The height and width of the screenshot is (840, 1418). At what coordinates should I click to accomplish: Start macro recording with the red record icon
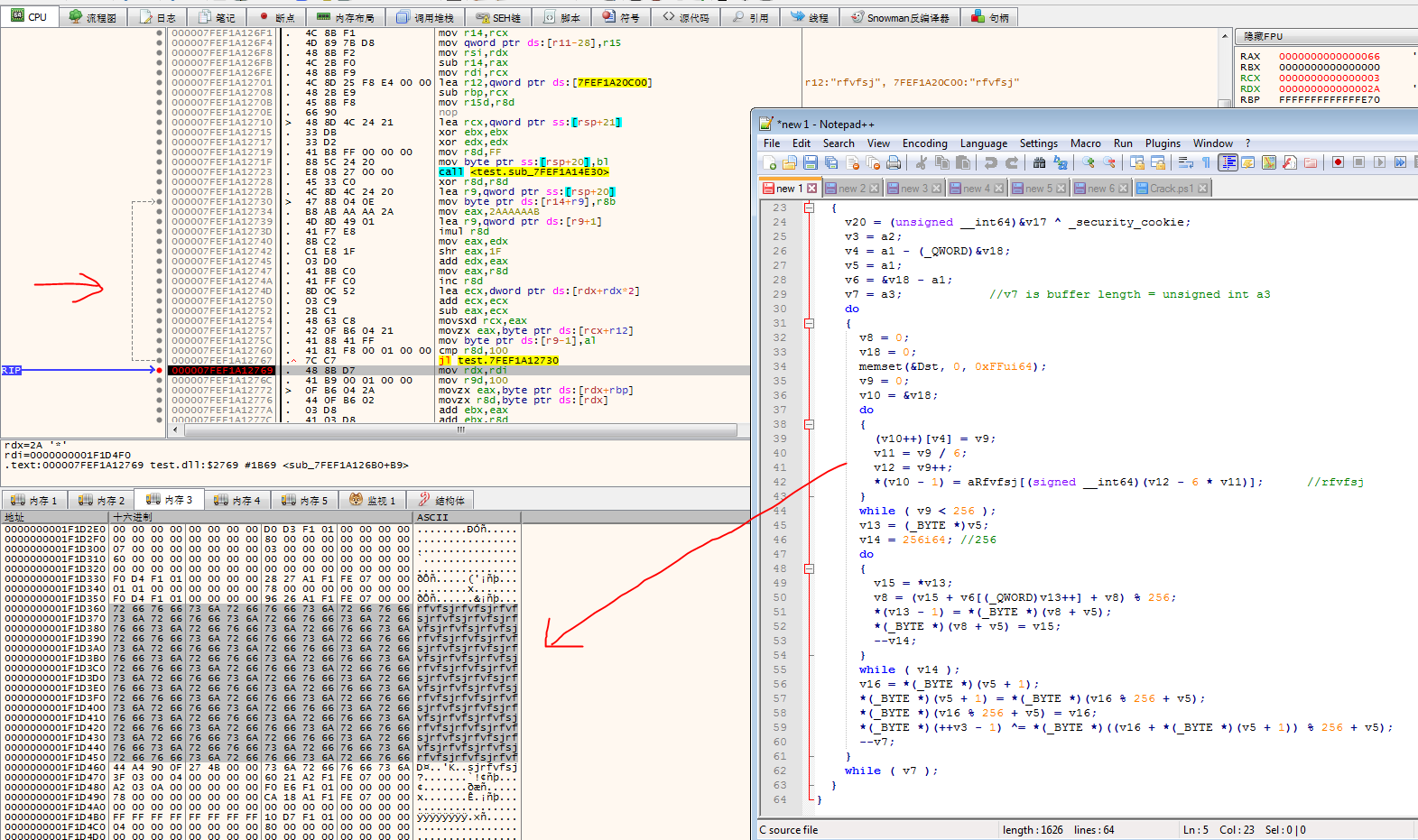1338,162
